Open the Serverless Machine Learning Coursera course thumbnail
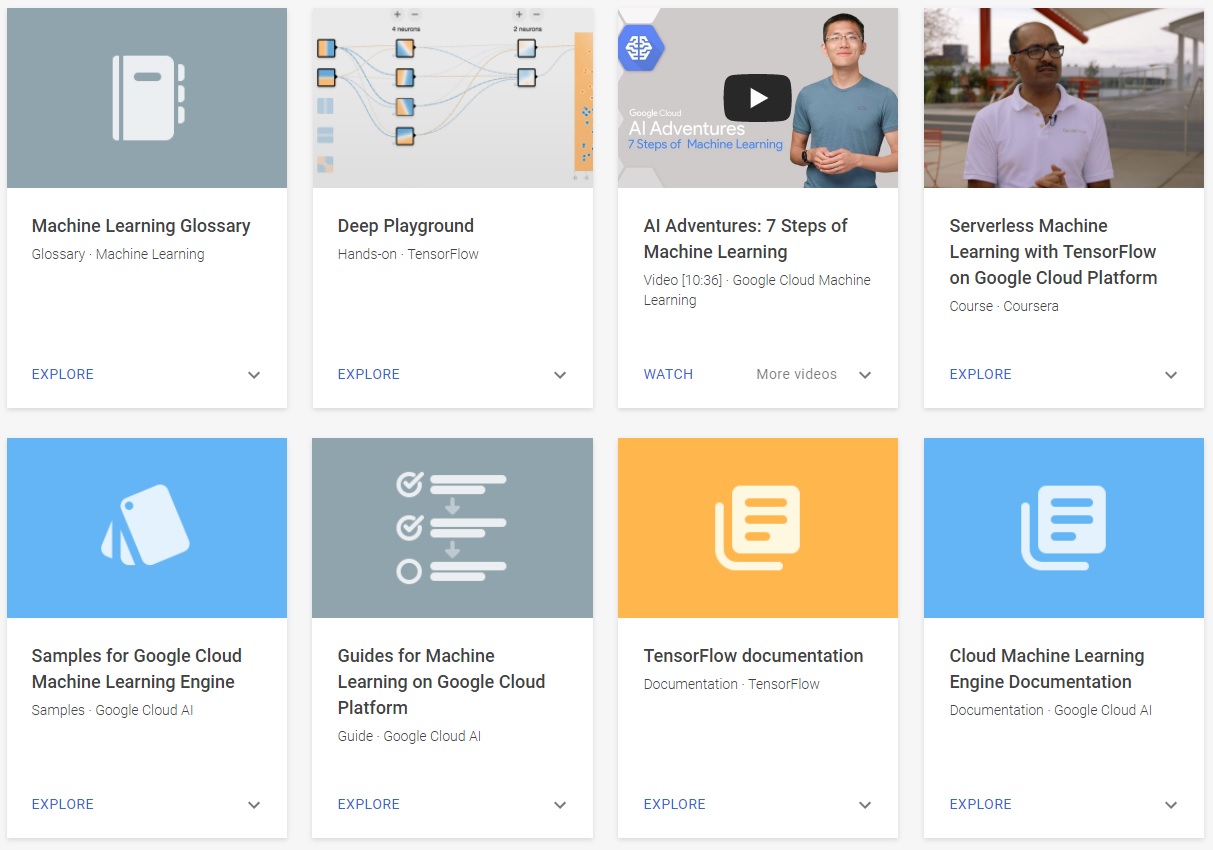 (1063, 96)
